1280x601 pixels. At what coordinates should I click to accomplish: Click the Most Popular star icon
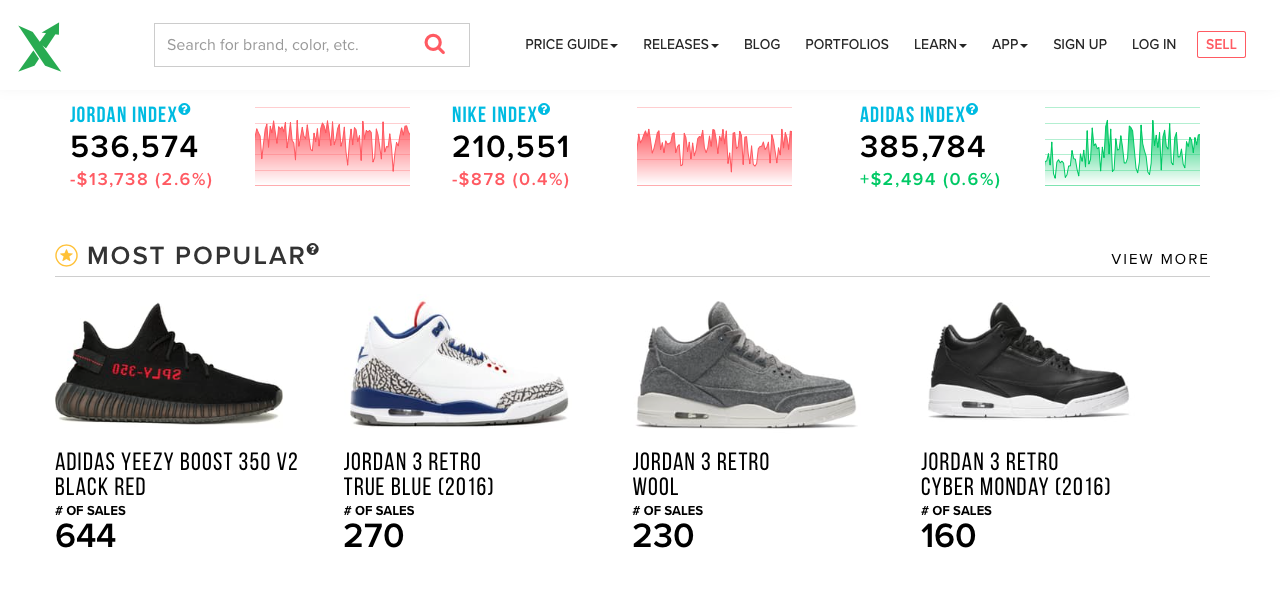pos(66,256)
